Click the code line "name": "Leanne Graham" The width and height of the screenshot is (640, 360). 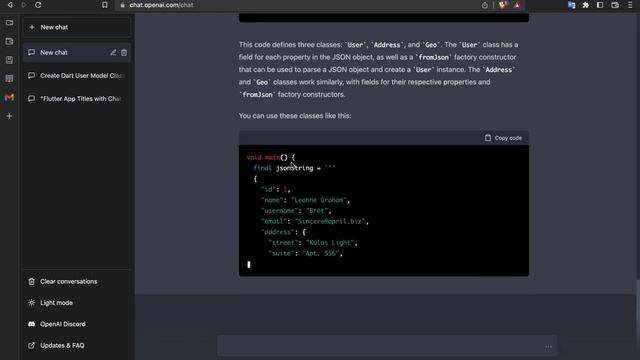coord(305,200)
